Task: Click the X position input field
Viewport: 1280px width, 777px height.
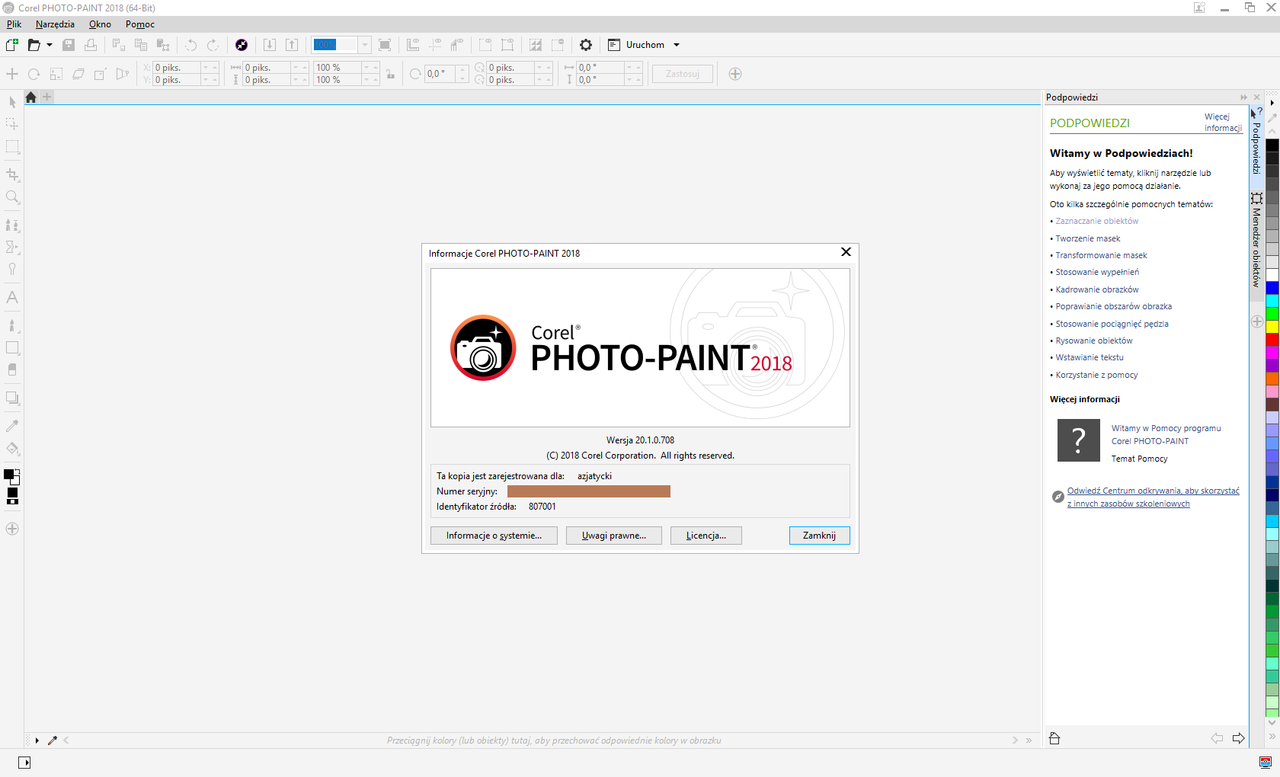Action: pyautogui.click(x=176, y=67)
